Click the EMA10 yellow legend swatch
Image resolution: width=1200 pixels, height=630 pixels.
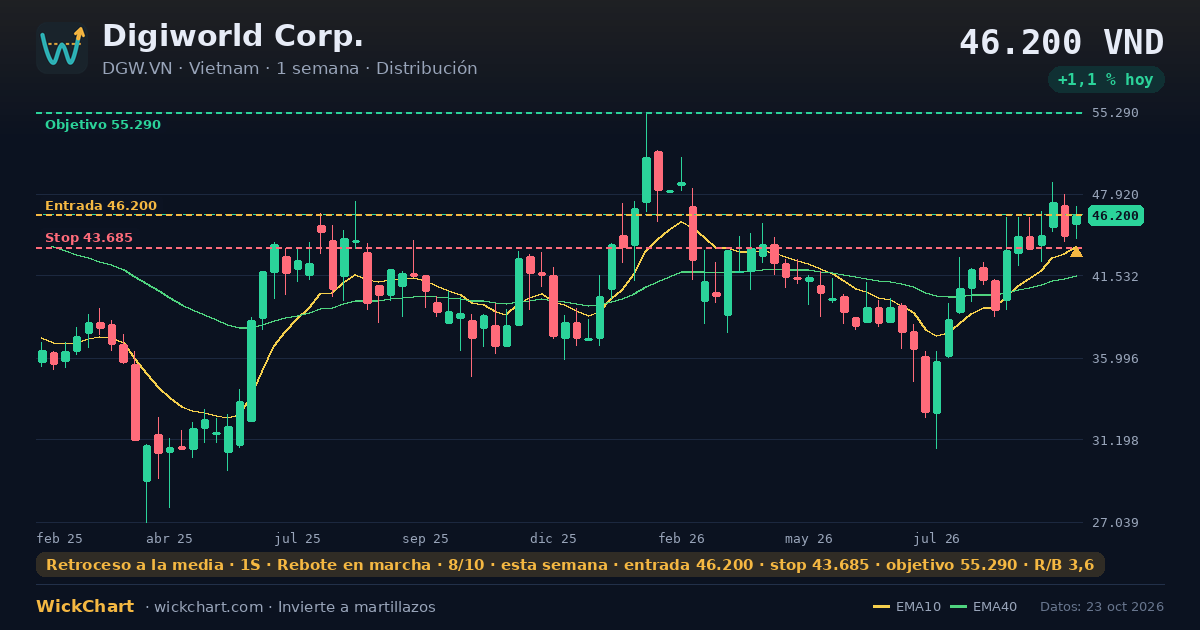click(881, 607)
